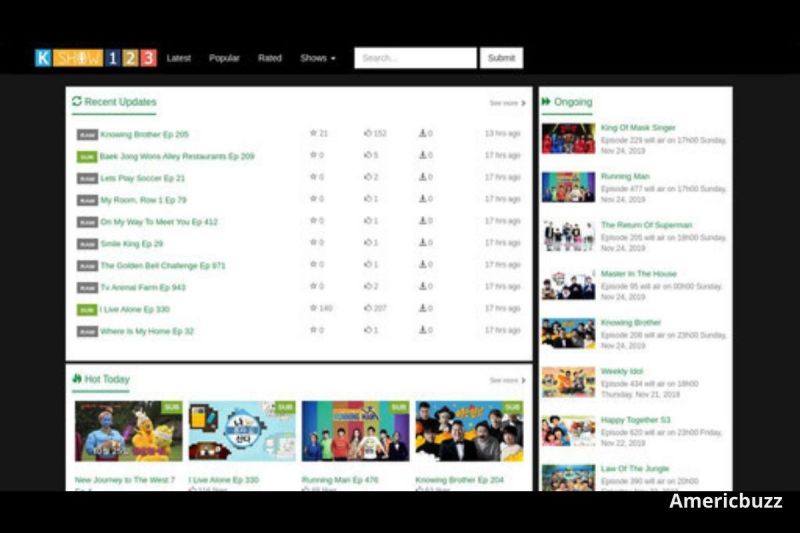Click the thumbs-up icon for Knowing Brother Ep 205
The height and width of the screenshot is (533, 800).
pyautogui.click(x=367, y=133)
